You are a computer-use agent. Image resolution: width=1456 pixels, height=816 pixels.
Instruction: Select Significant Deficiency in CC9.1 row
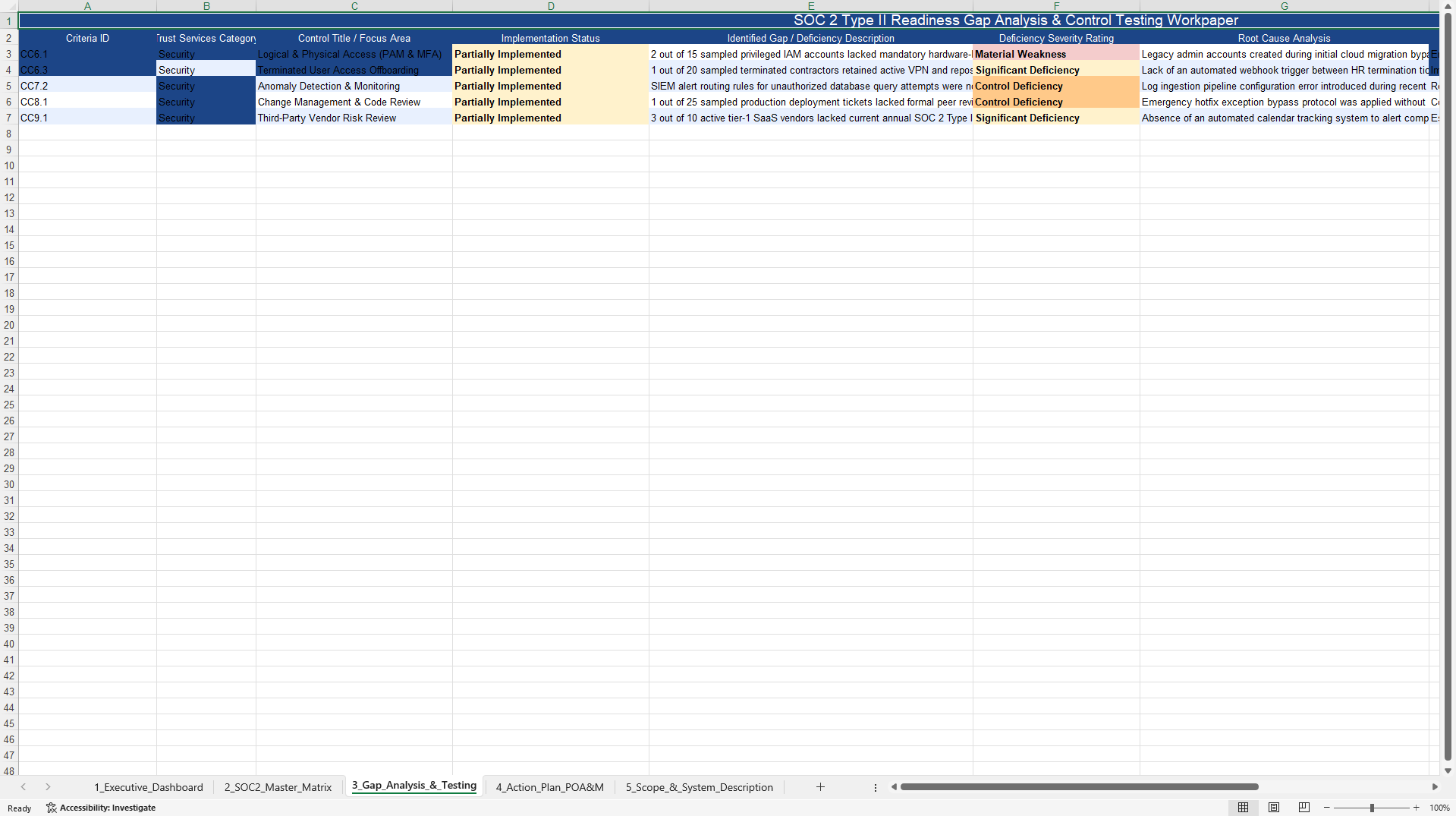tap(1056, 118)
